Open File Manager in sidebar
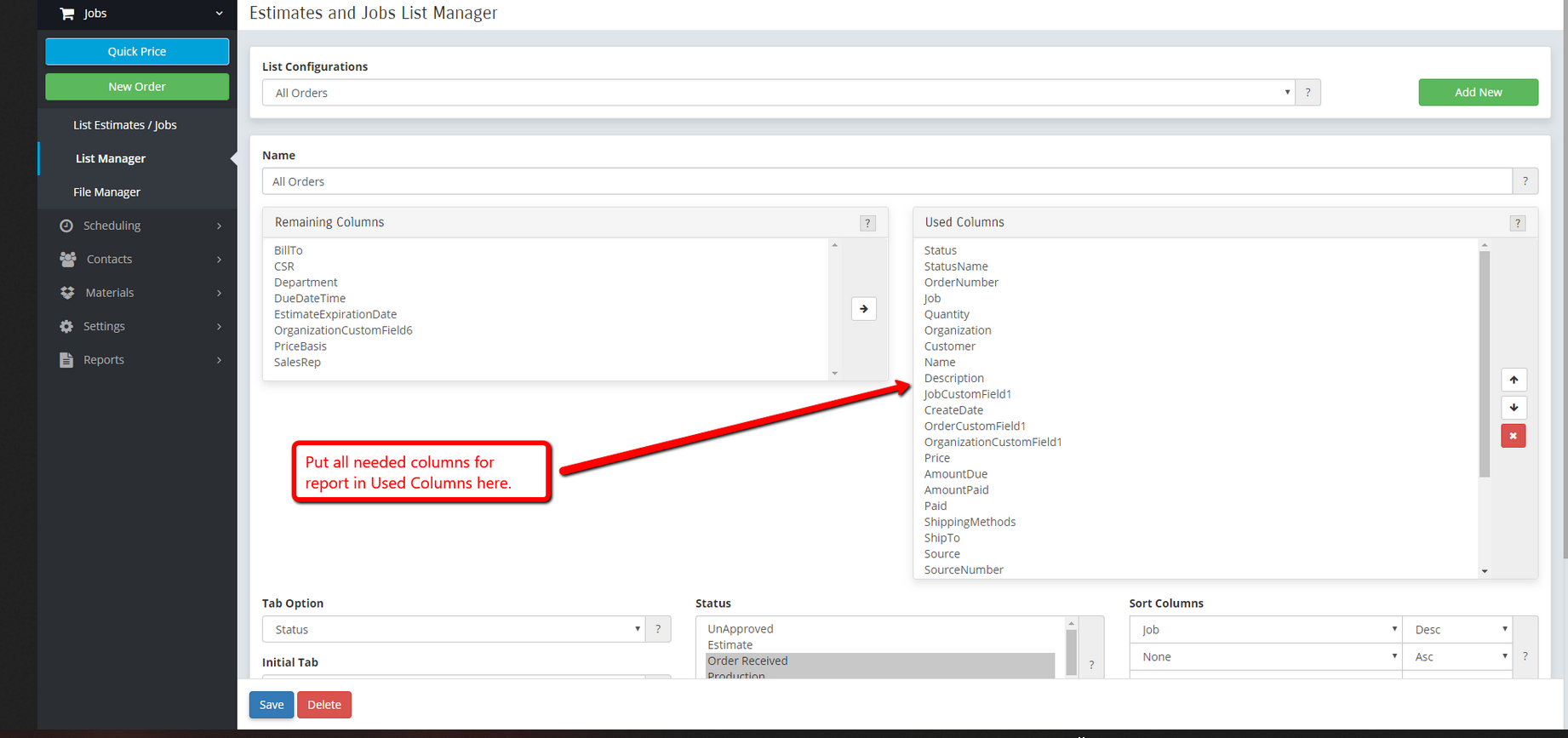The height and width of the screenshot is (738, 1568). tap(106, 192)
